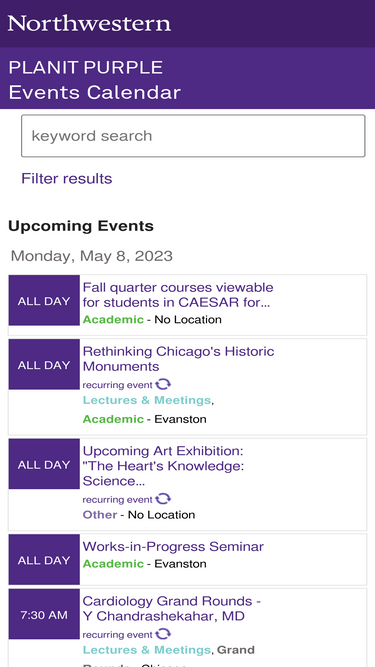
Task: Open Cardiology Grand Rounds event link
Action: [171, 608]
